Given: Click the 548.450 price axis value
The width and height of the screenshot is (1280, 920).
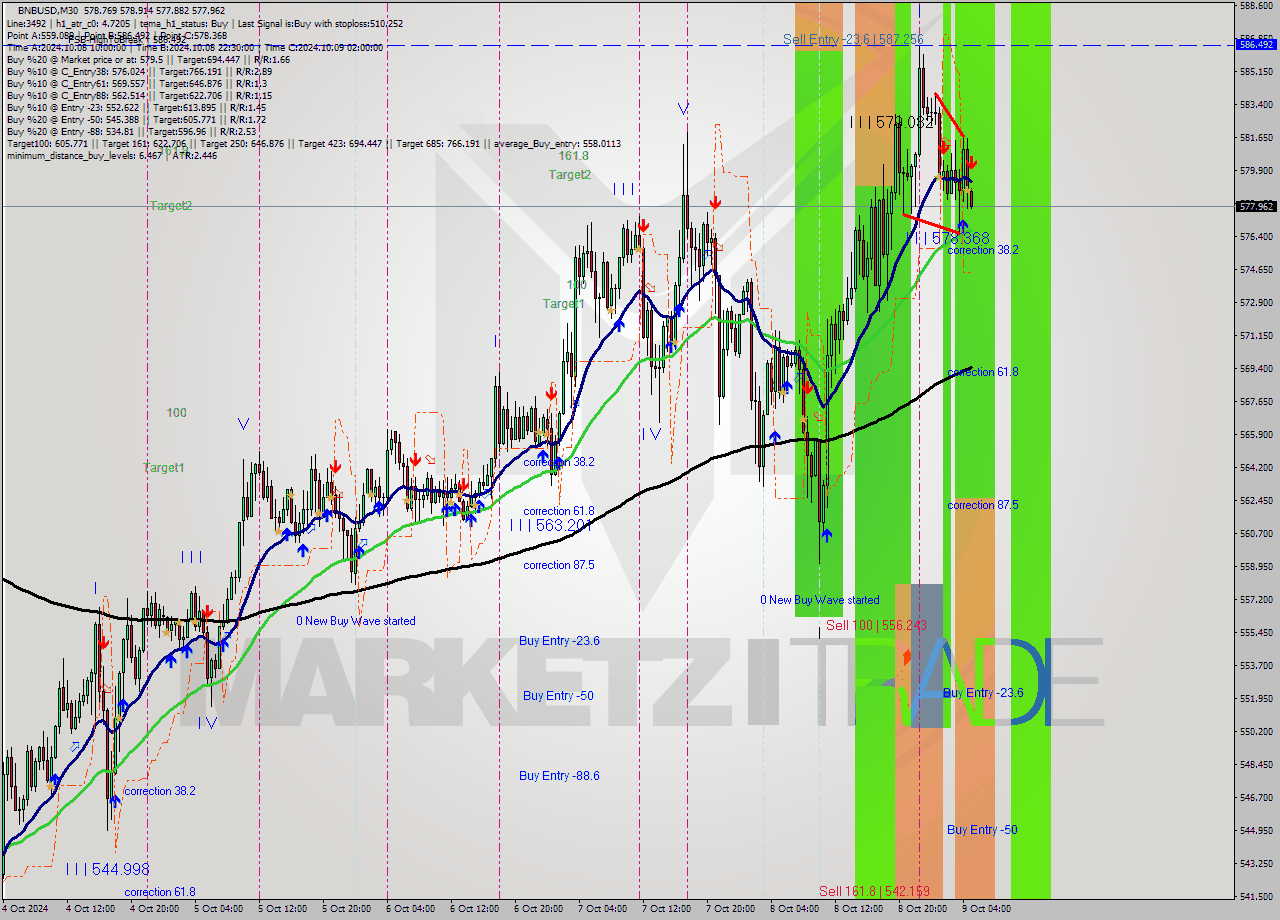Looking at the screenshot, I should point(1256,764).
